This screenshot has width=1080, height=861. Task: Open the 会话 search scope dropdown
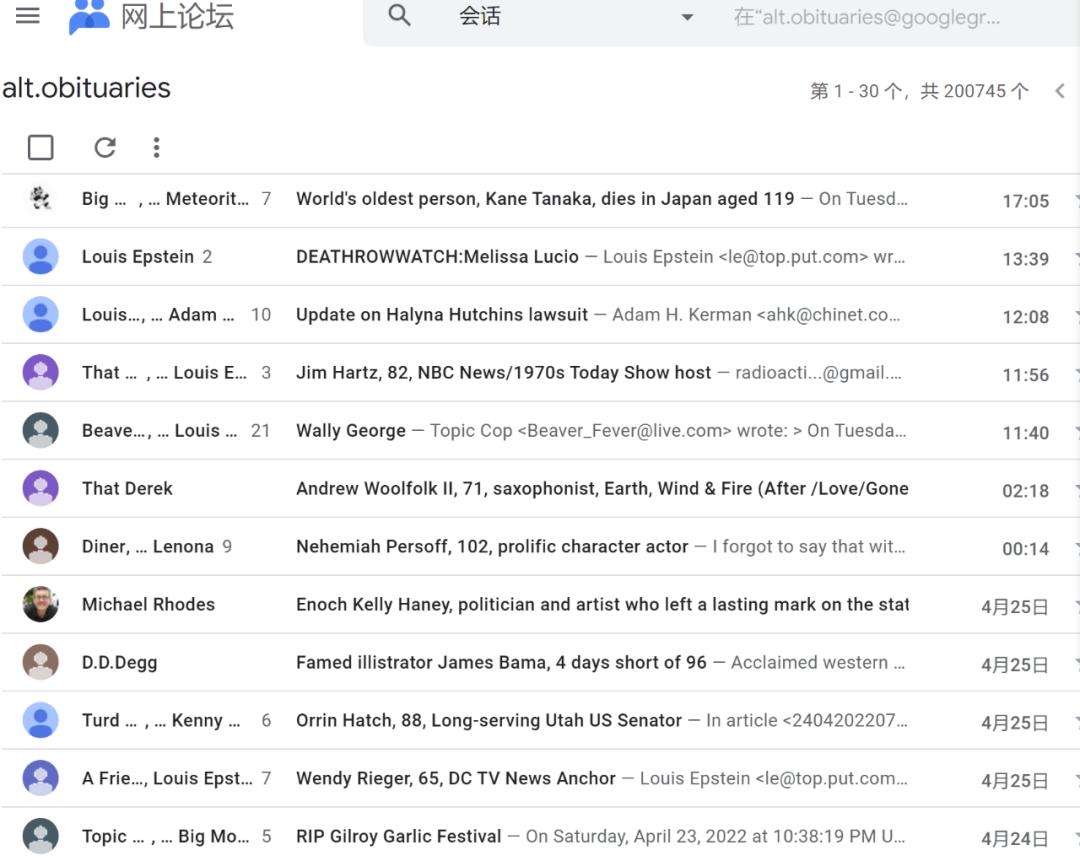pos(576,16)
